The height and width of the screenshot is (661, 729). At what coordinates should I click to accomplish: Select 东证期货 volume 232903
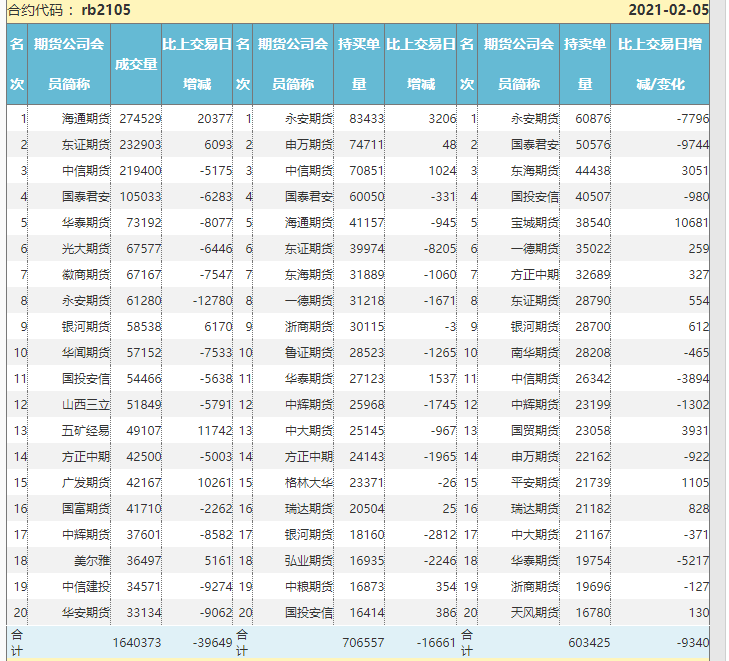pyautogui.click(x=140, y=145)
